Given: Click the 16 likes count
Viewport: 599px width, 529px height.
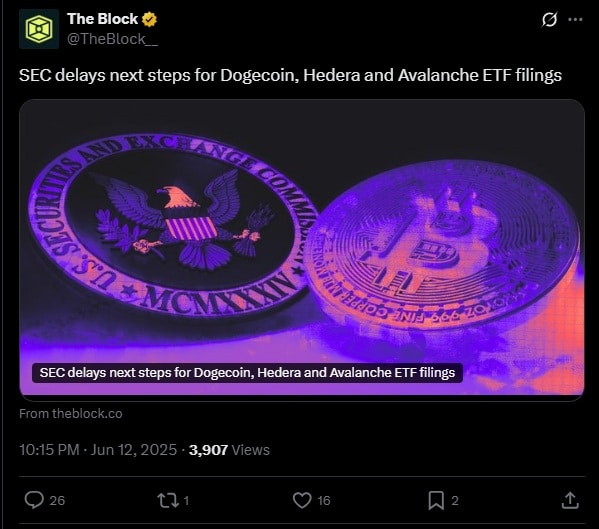Looking at the screenshot, I should pyautogui.click(x=324, y=501).
